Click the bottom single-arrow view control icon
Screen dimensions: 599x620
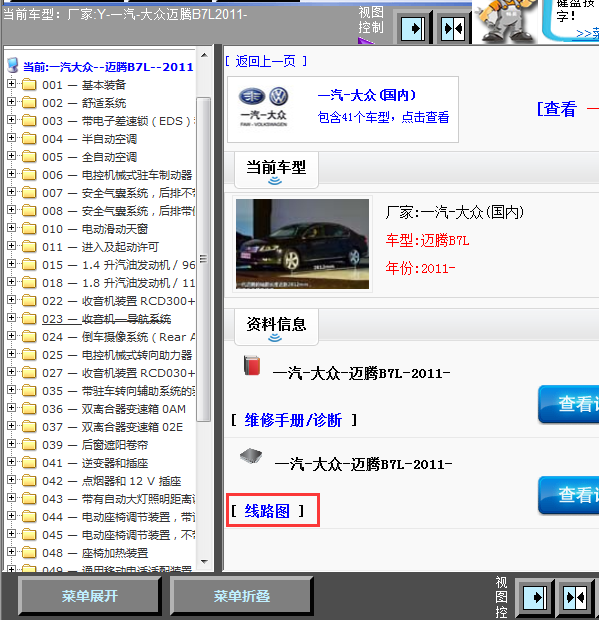pyautogui.click(x=535, y=597)
